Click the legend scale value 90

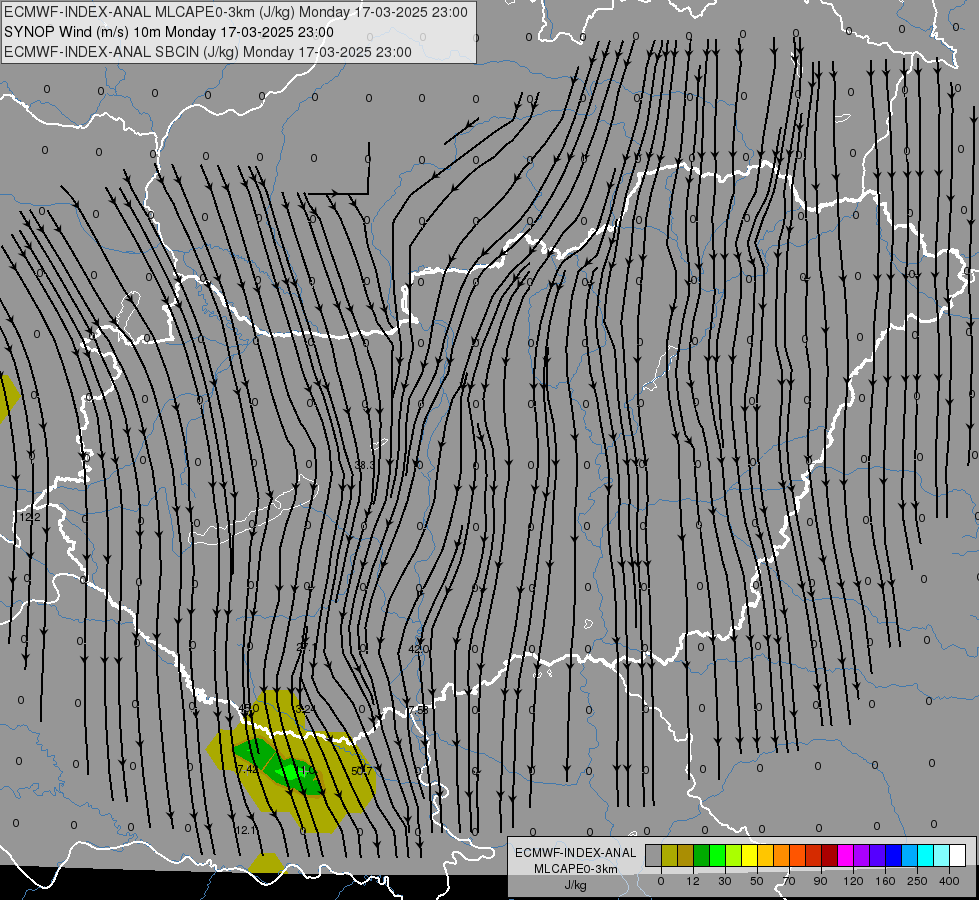(x=820, y=881)
